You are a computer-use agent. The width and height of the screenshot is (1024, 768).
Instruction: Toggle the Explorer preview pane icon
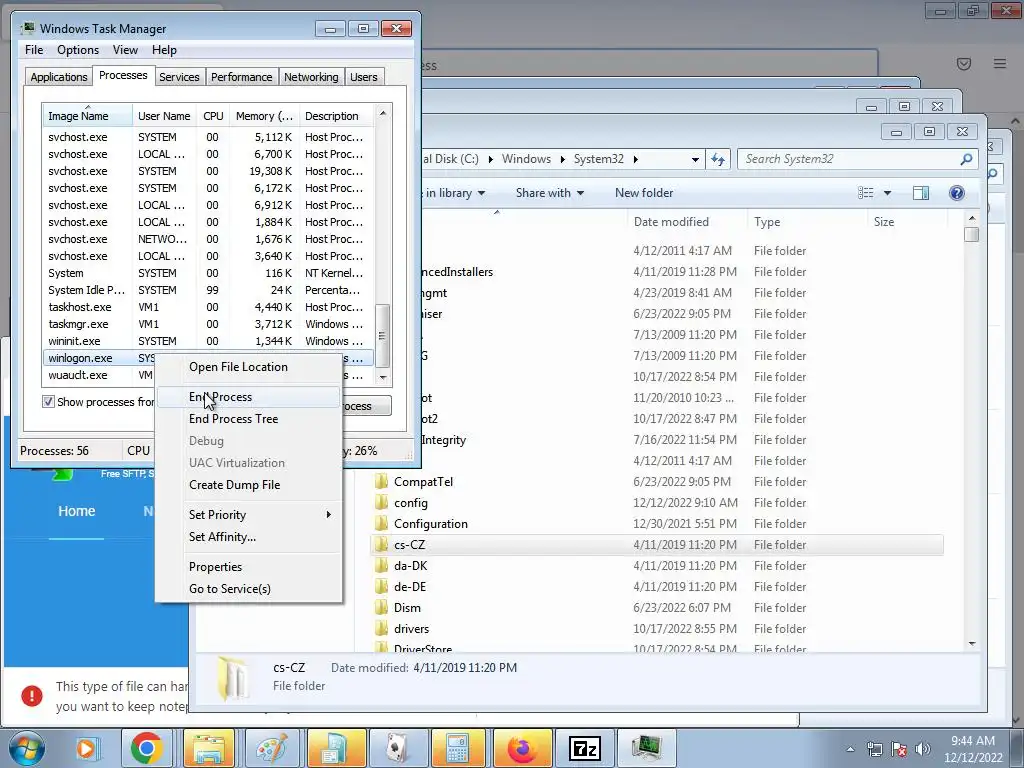921,193
